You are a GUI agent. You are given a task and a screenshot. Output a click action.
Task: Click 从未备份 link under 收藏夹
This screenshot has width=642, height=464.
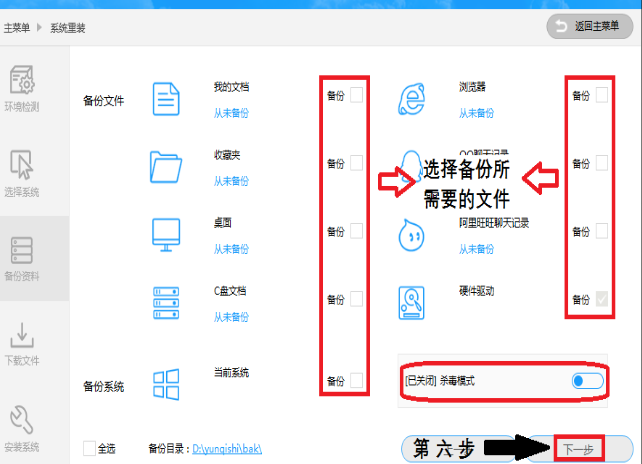pos(231,181)
